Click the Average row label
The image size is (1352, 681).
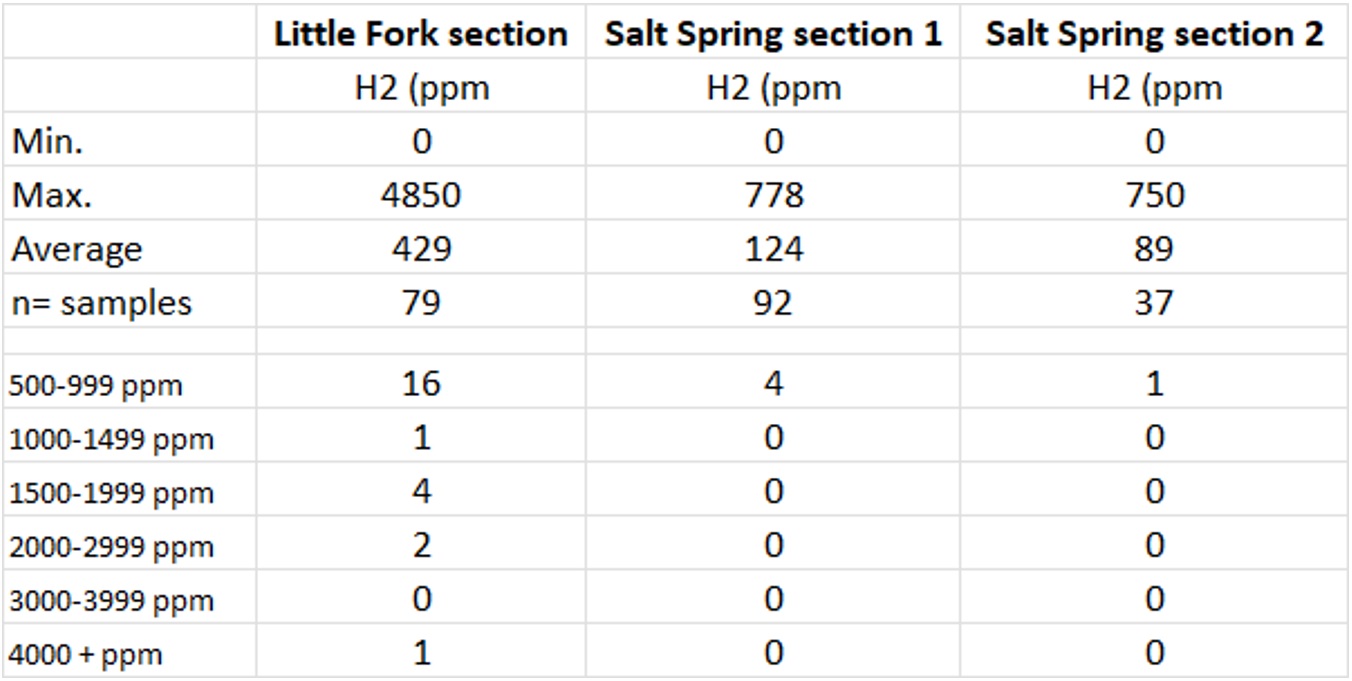77,249
